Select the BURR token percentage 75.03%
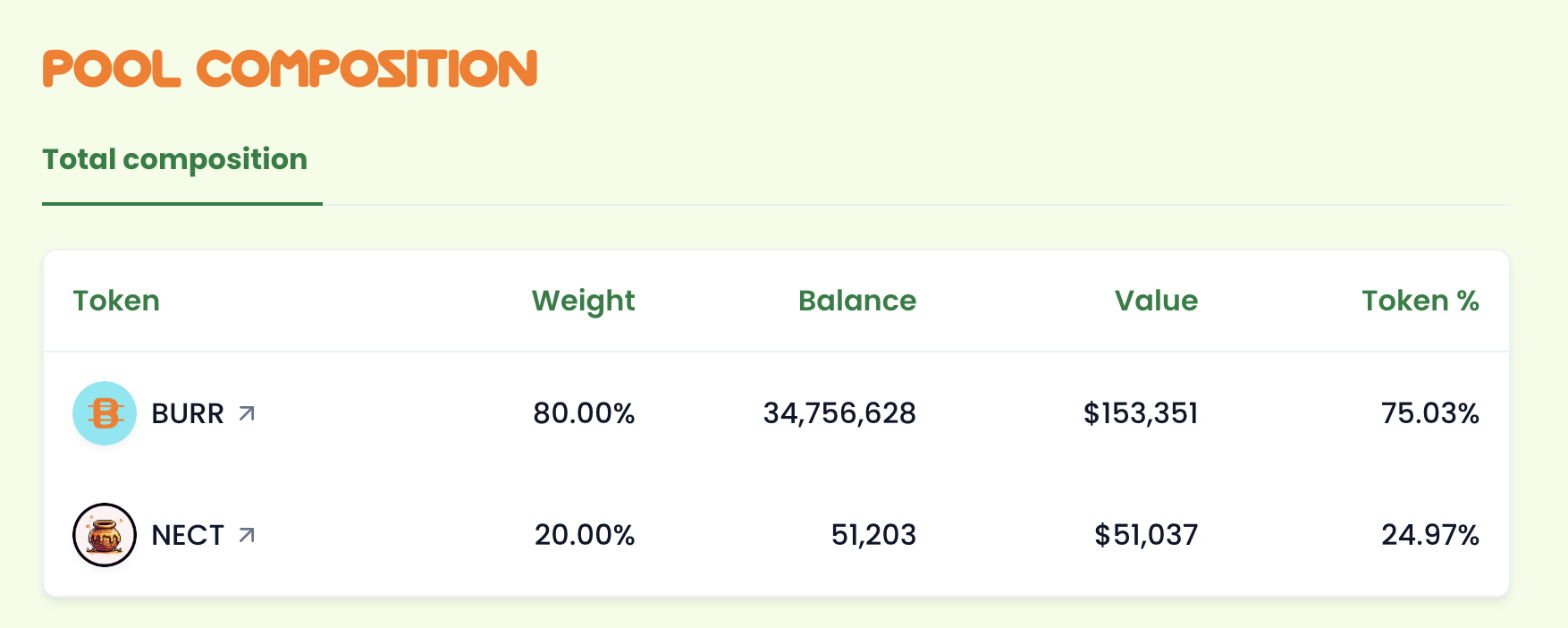The width and height of the screenshot is (1568, 628). [1430, 413]
